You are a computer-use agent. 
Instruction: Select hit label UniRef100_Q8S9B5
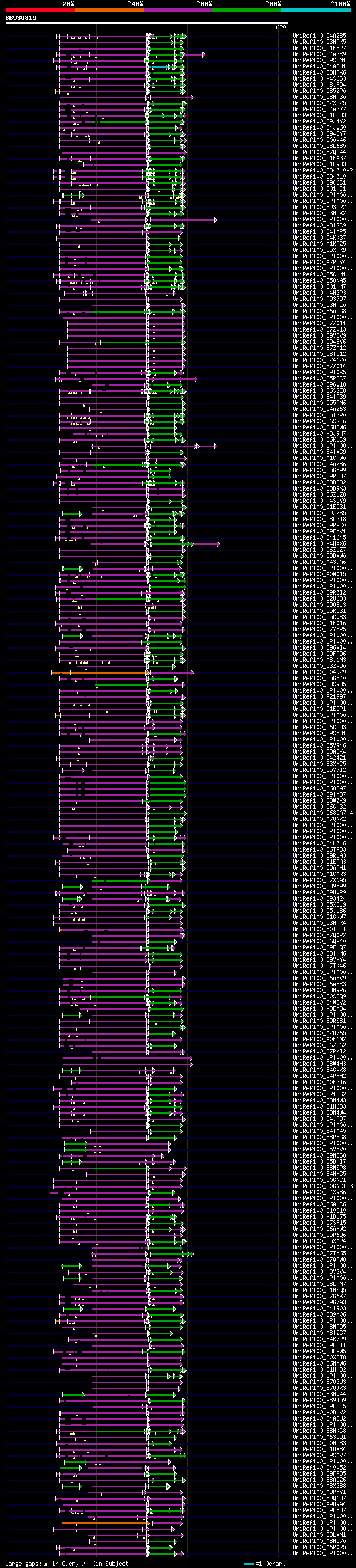pyautogui.click(x=319, y=685)
